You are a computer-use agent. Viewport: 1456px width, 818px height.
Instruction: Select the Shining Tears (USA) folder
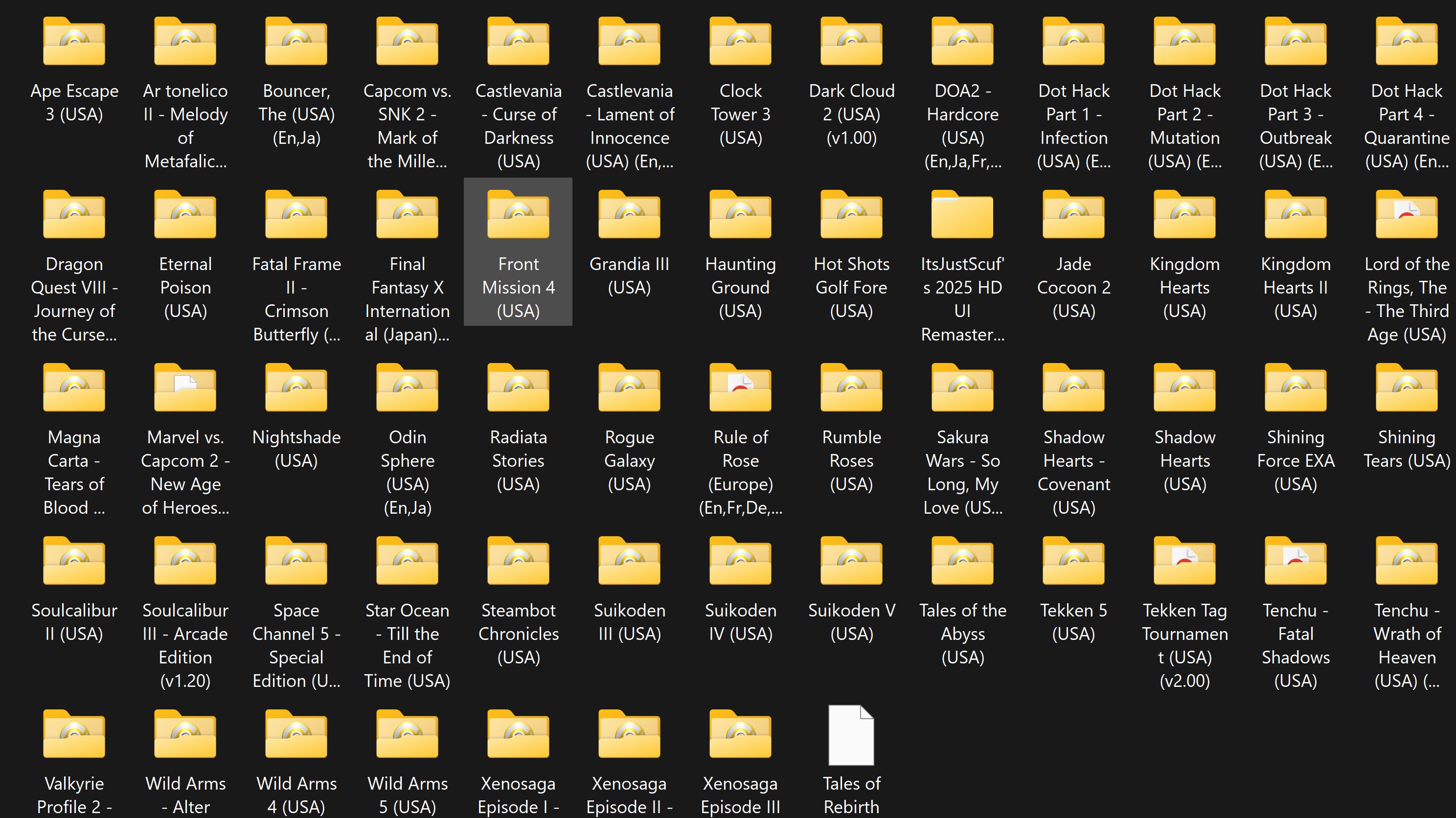1407,387
